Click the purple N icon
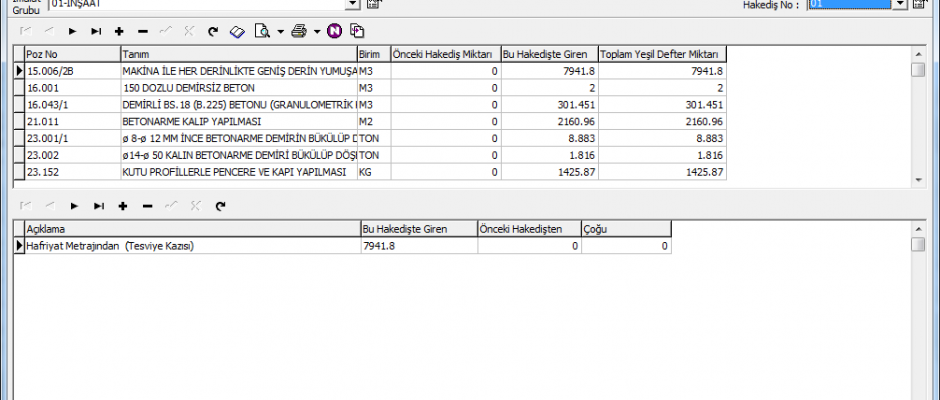Screen dimensions: 940x400 click(x=334, y=32)
